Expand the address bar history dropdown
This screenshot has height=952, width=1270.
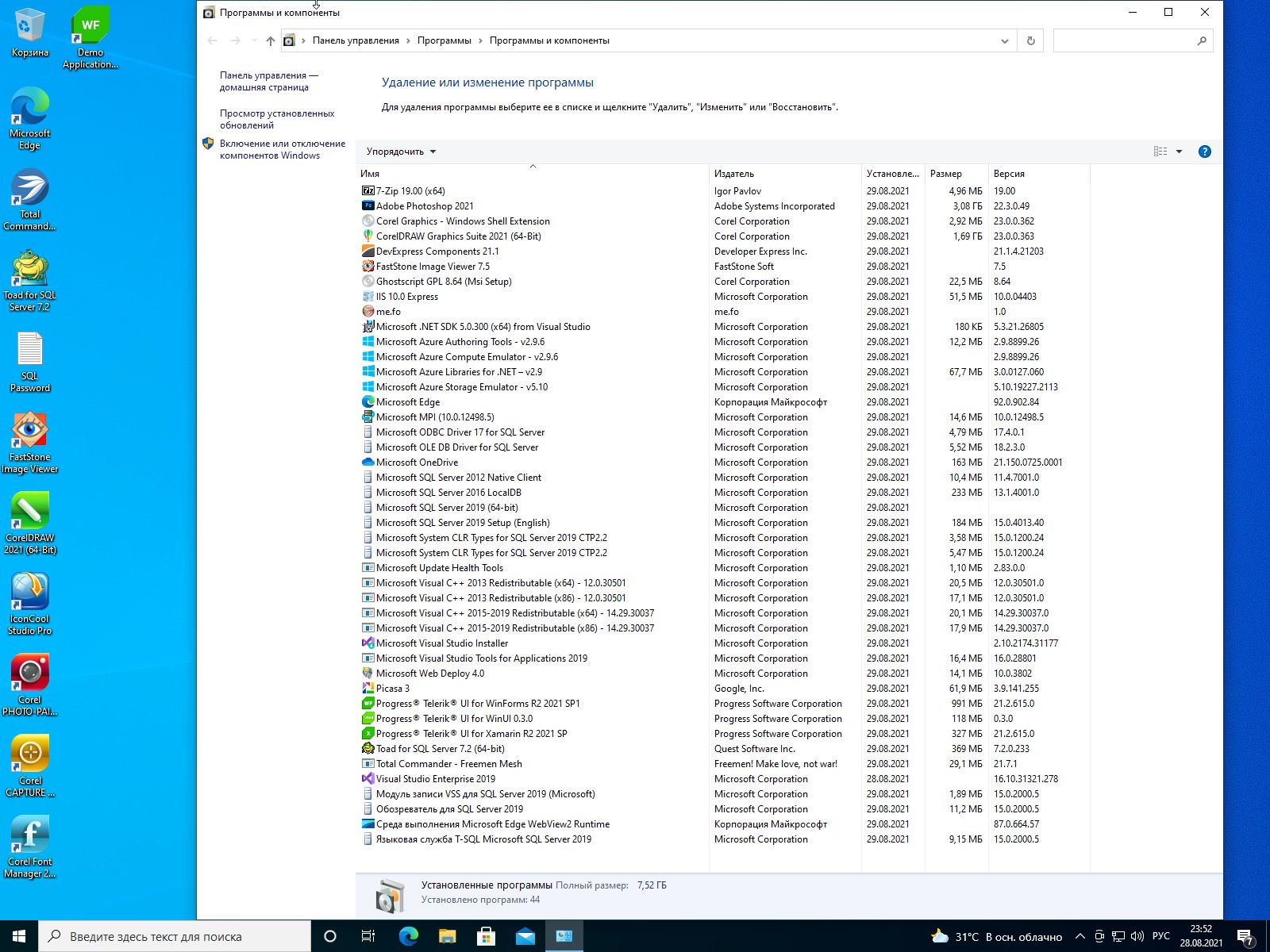click(1004, 40)
